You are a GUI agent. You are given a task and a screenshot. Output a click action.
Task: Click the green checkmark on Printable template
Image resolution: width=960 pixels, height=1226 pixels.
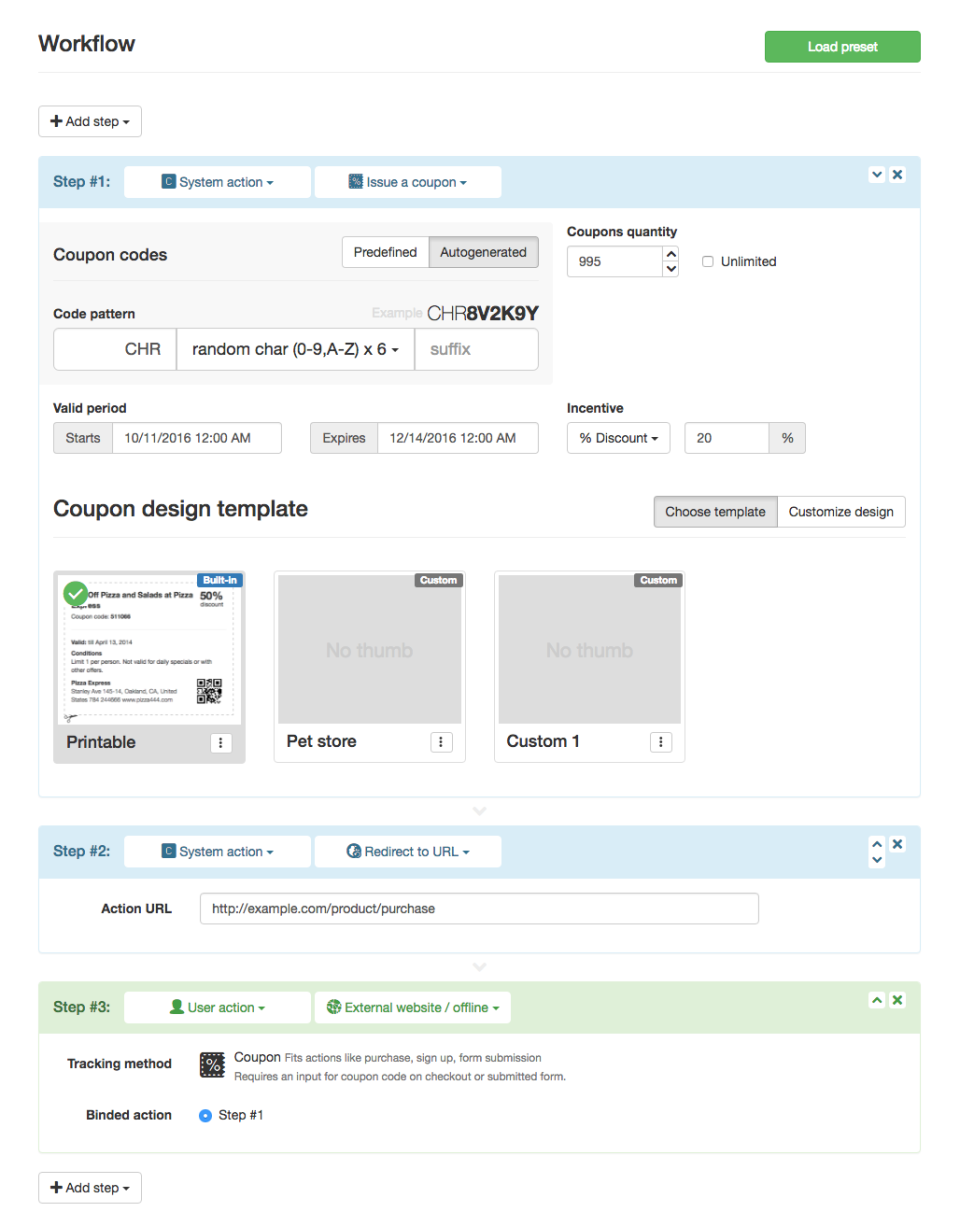click(75, 593)
